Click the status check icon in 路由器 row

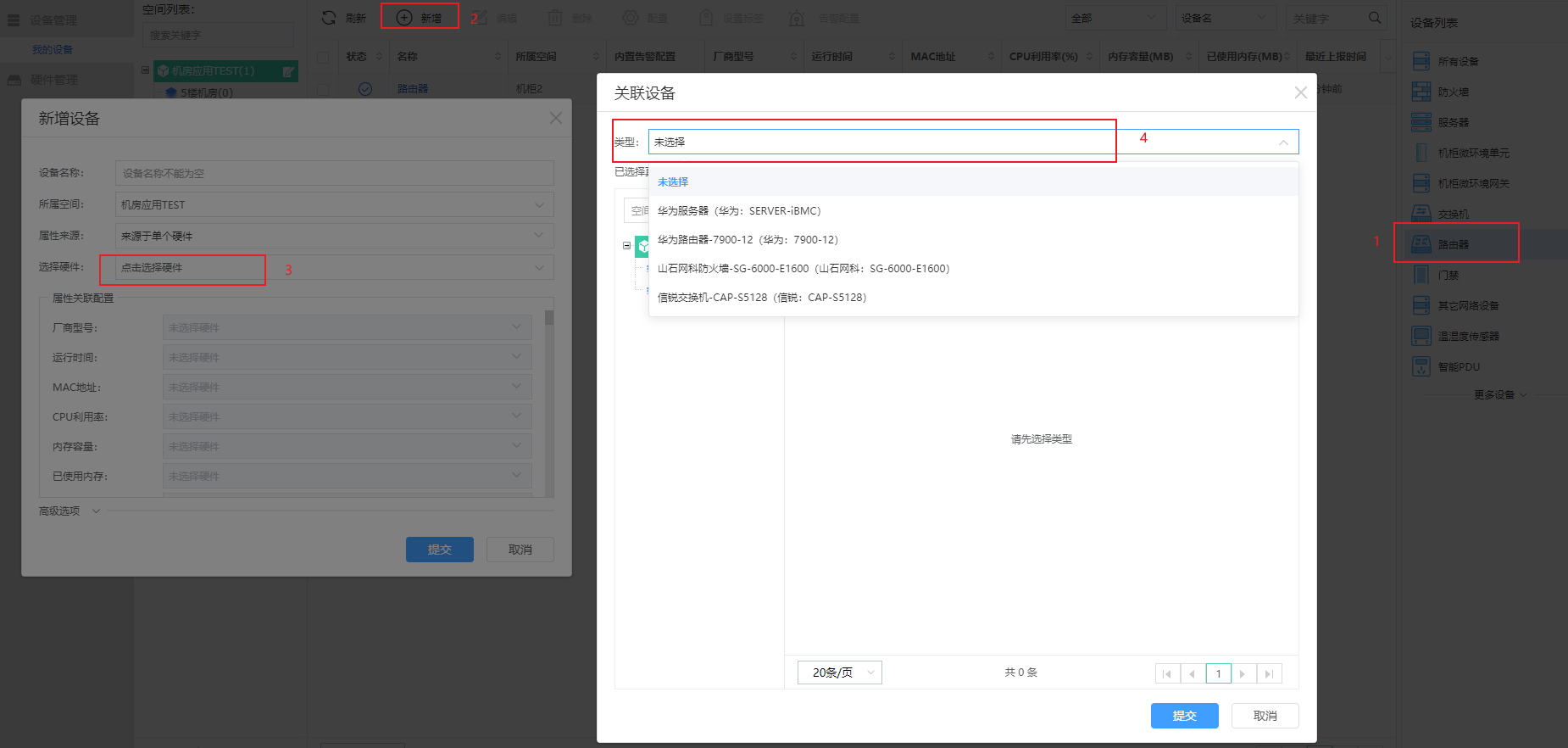tap(365, 89)
